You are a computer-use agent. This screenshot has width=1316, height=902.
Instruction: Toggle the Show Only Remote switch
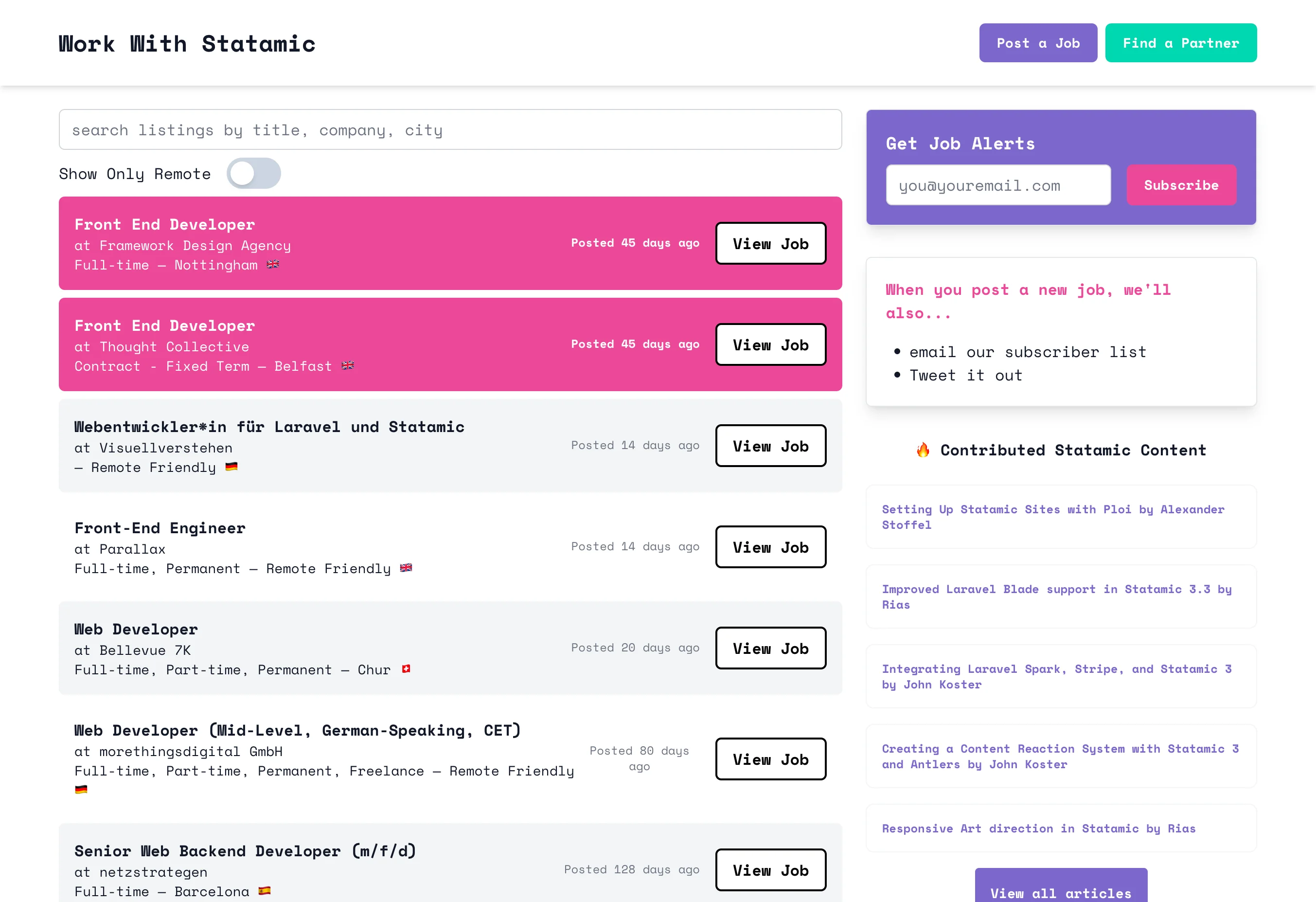pos(254,173)
